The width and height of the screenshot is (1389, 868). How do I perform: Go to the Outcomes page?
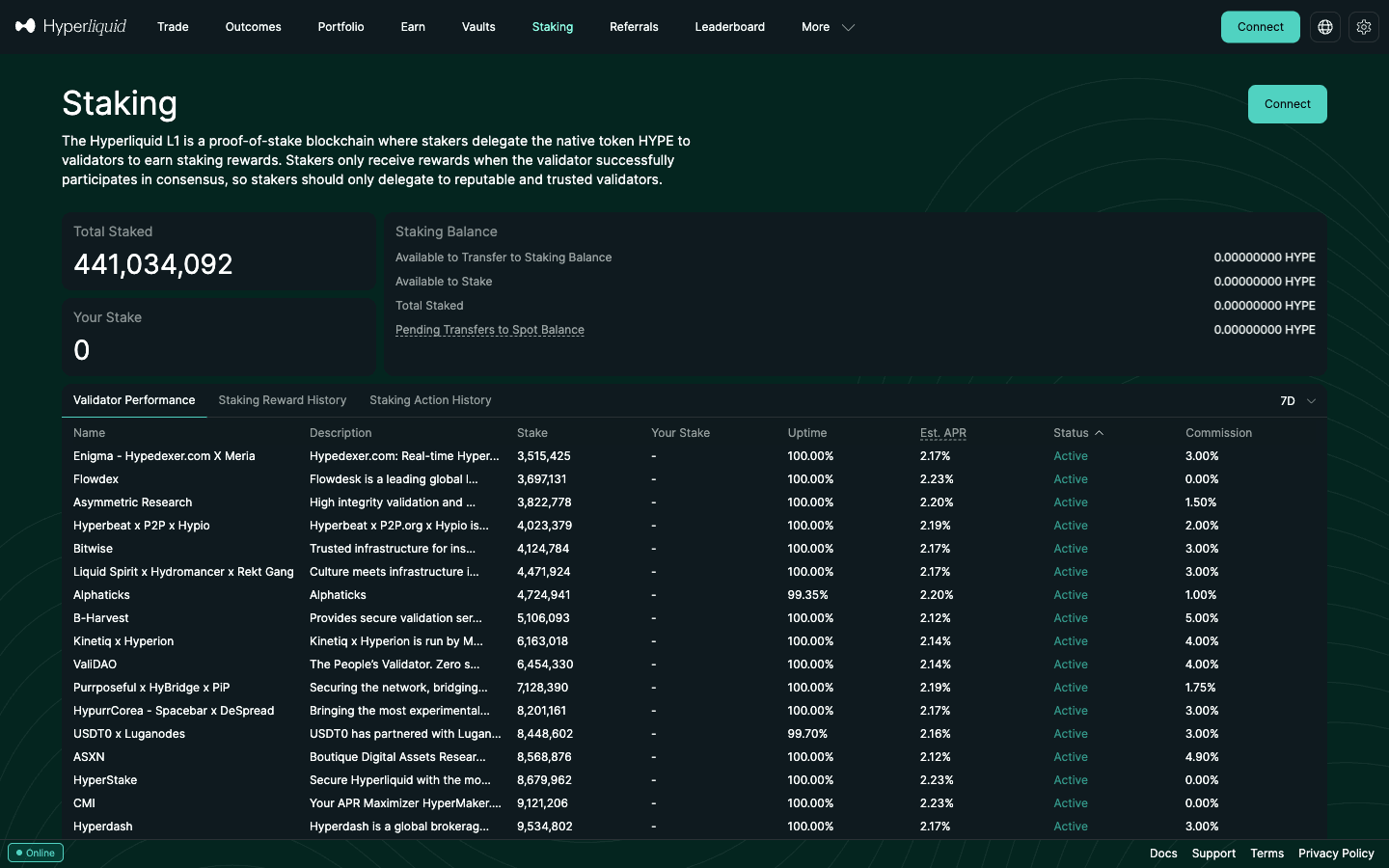pyautogui.click(x=254, y=27)
